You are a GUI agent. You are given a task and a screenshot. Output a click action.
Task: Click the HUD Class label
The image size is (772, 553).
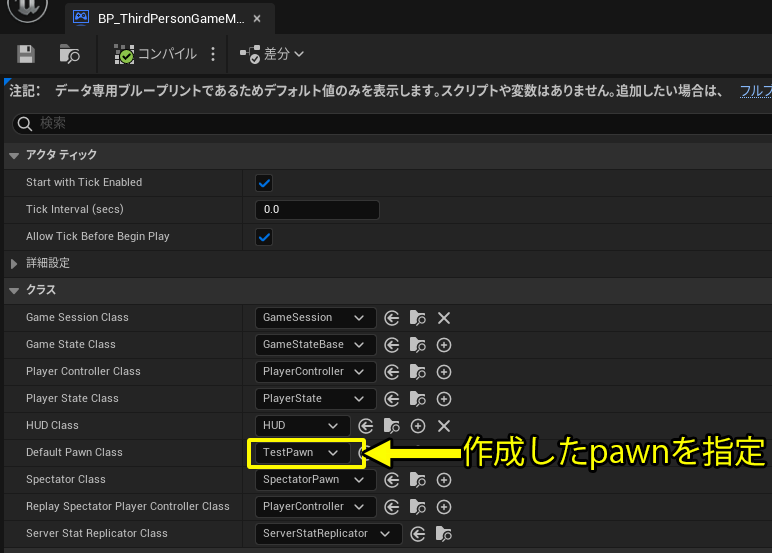[x=52, y=425]
